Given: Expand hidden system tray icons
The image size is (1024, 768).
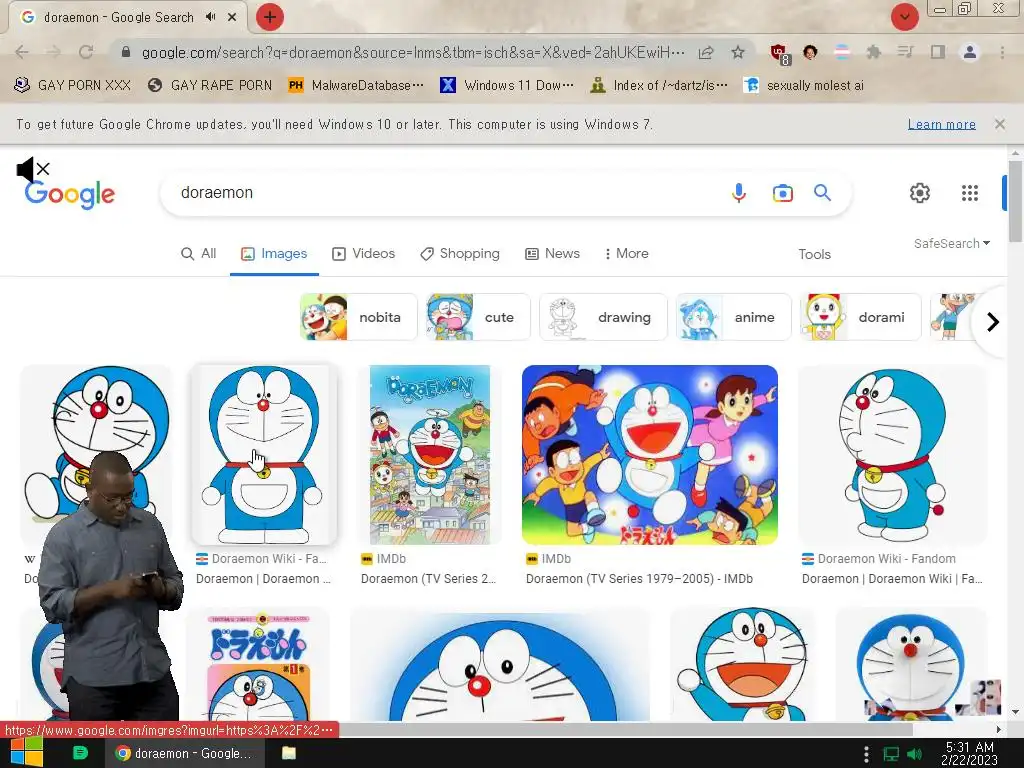Looking at the screenshot, I should [866, 754].
